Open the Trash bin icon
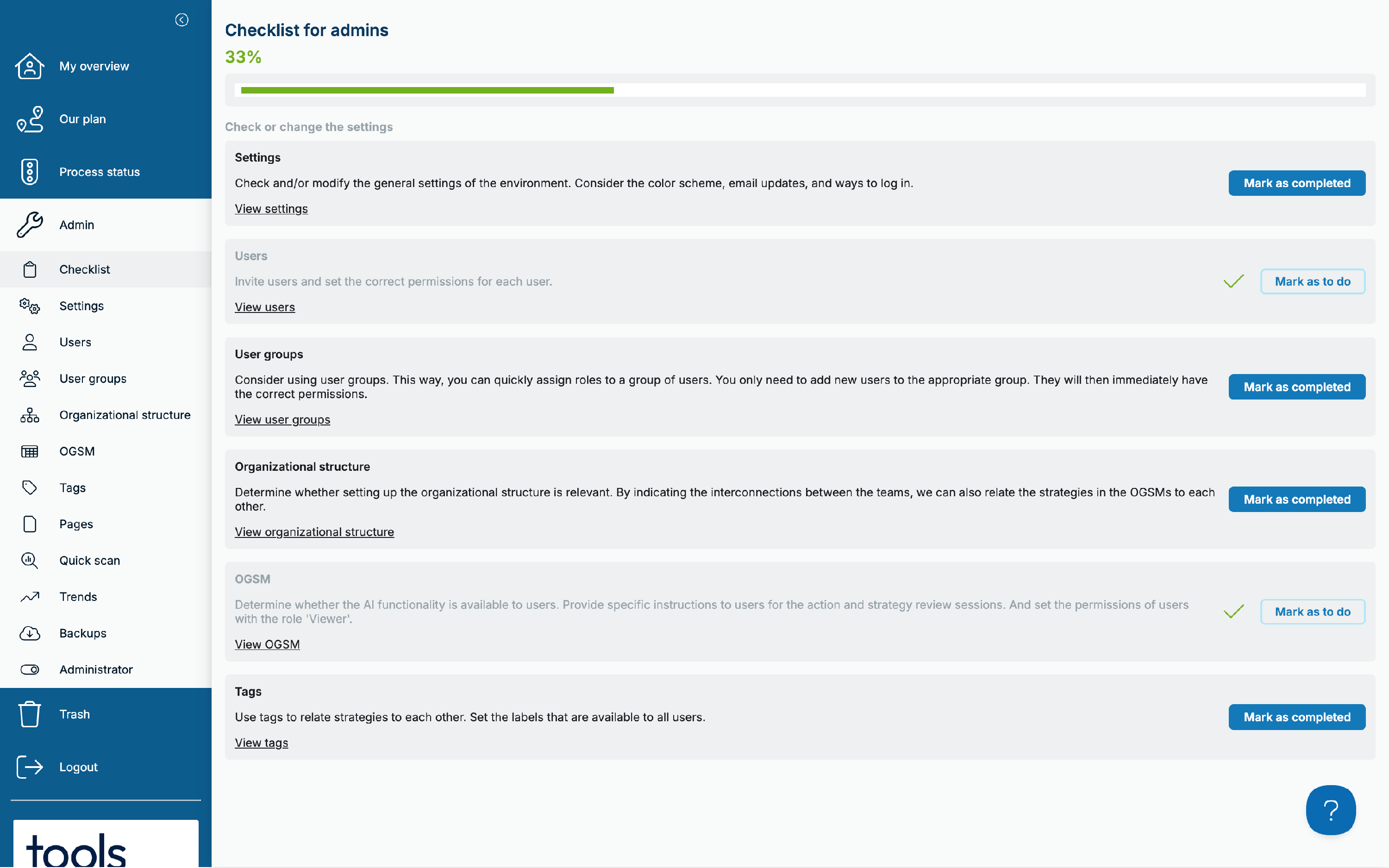Viewport: 1389px width, 868px height. [29, 714]
